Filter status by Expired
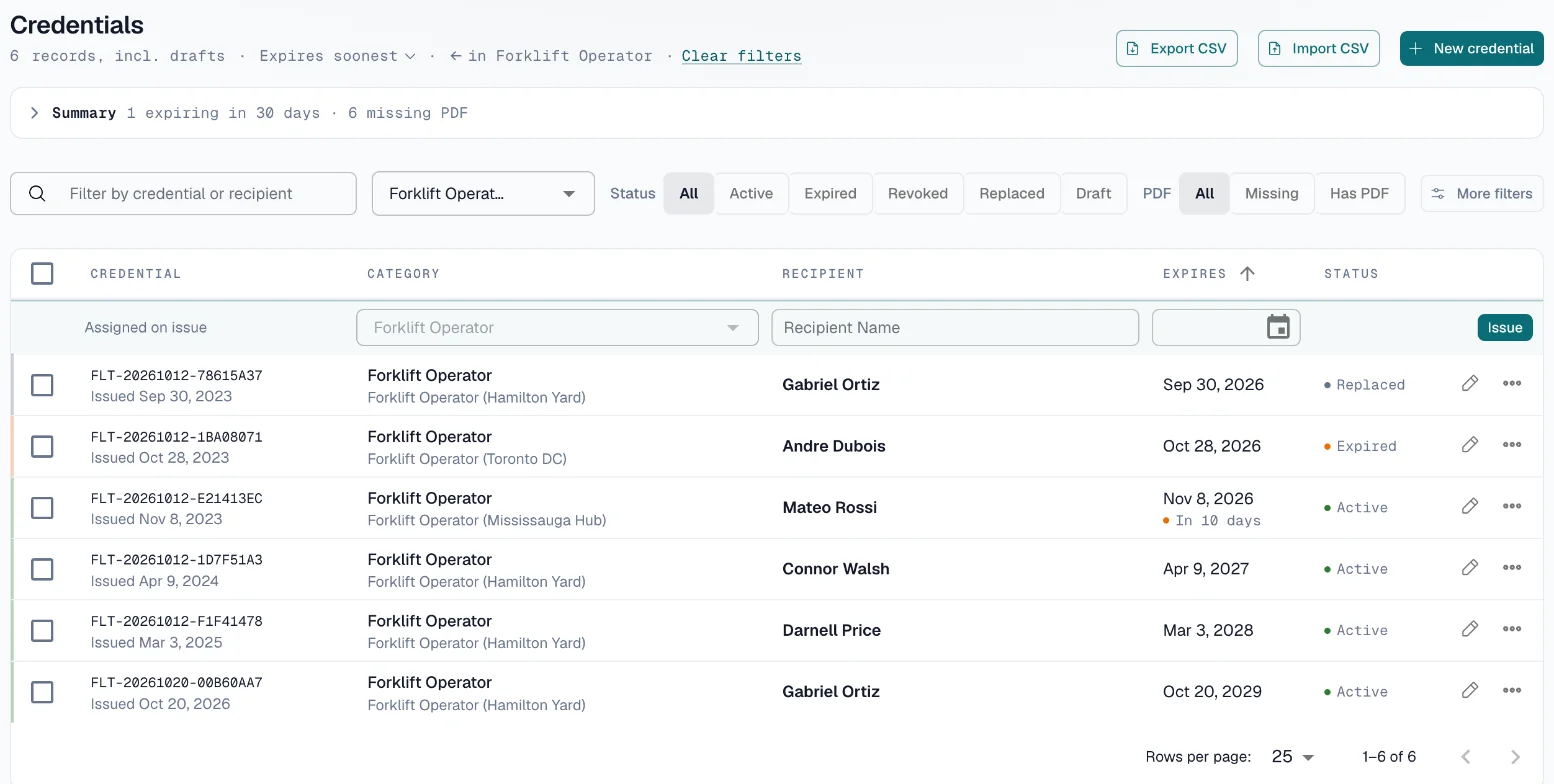This screenshot has height=784, width=1554. (x=830, y=194)
